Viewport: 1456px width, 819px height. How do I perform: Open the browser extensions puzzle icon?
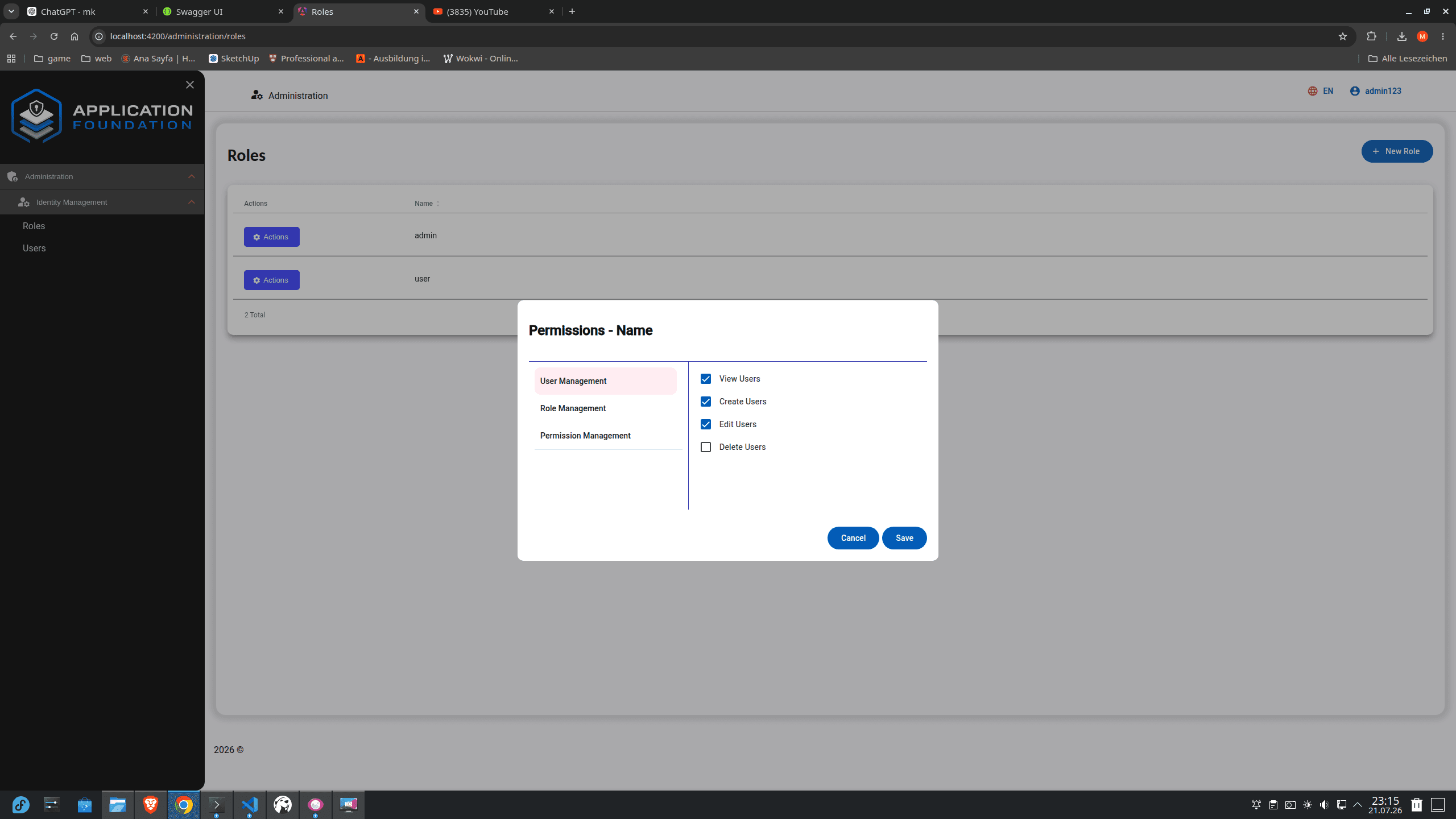[1371, 36]
